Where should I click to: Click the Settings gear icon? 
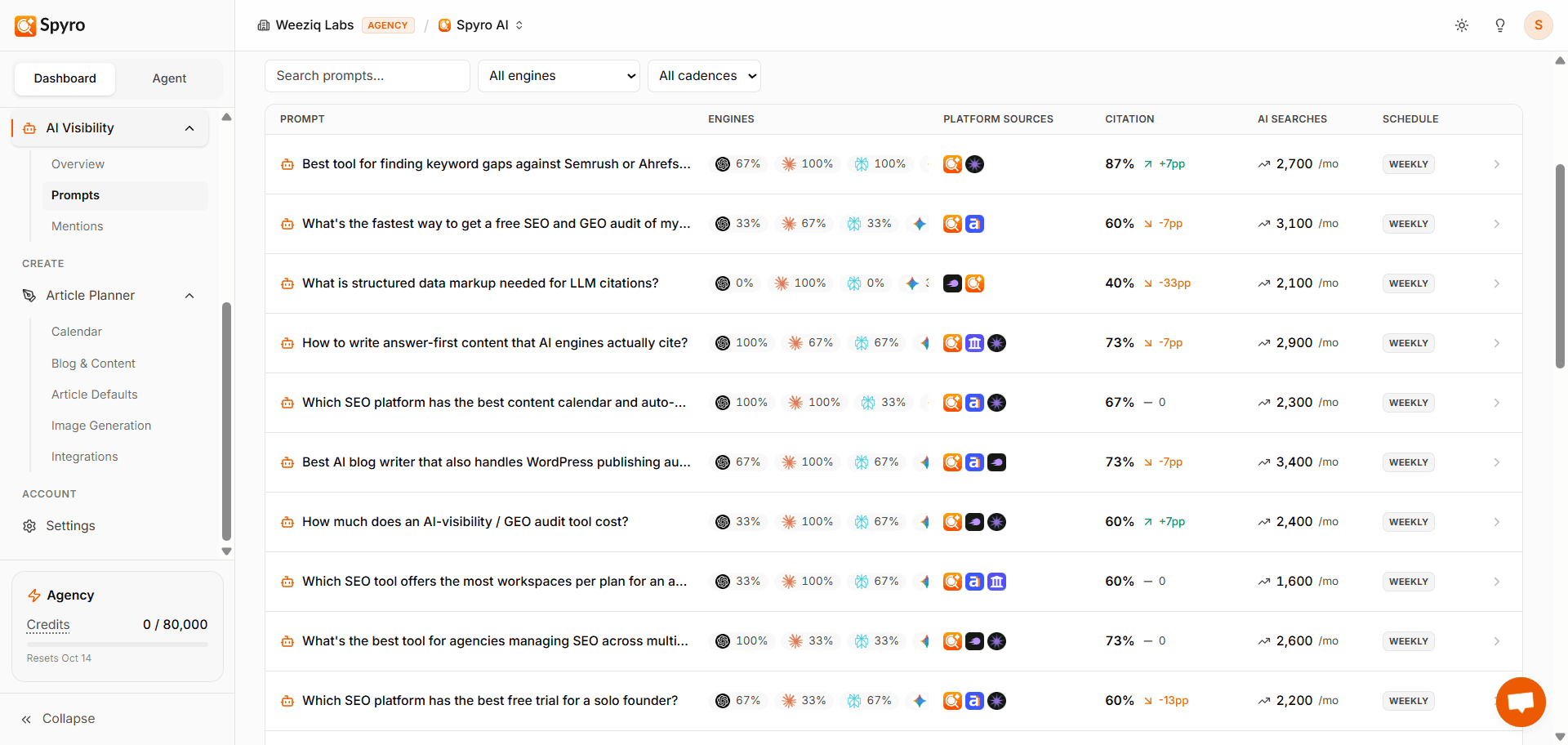coord(29,526)
